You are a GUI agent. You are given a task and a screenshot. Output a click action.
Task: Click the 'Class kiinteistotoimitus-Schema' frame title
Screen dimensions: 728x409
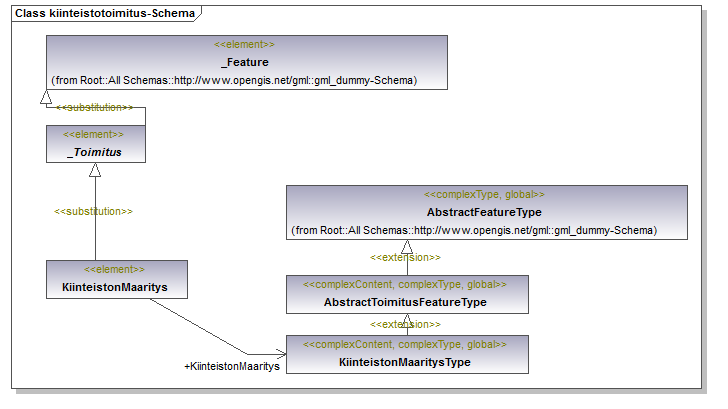pyautogui.click(x=105, y=13)
